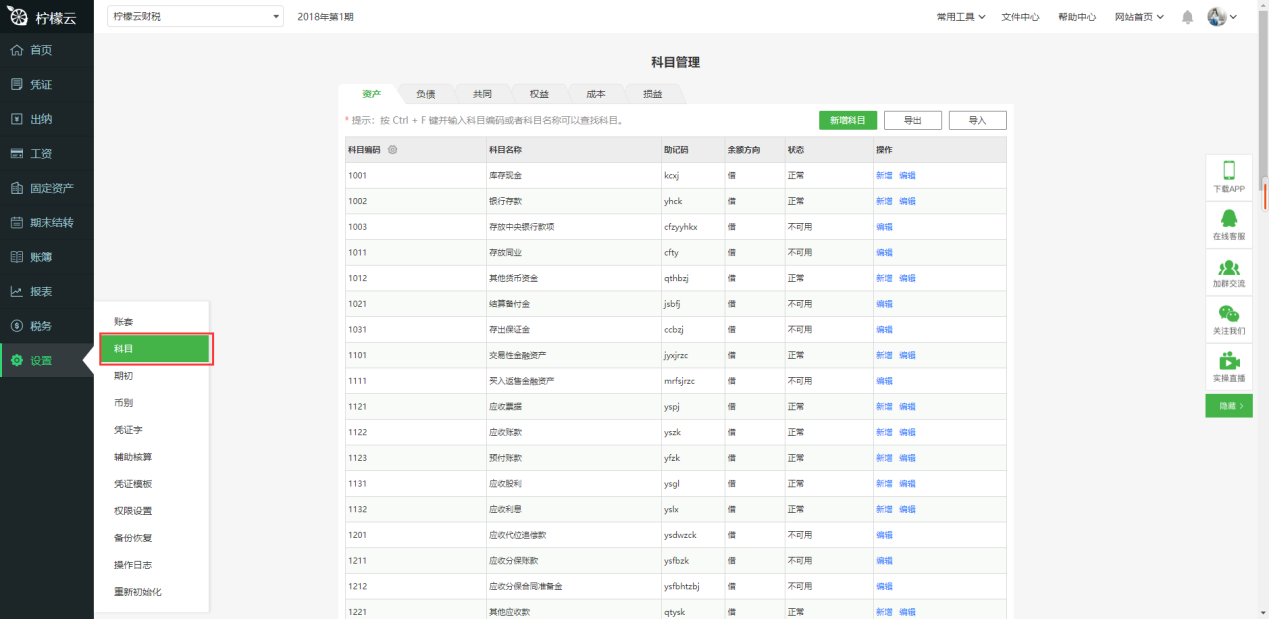The image size is (1269, 619).
Task: Click the notification bell icon
Action: [x=1187, y=17]
